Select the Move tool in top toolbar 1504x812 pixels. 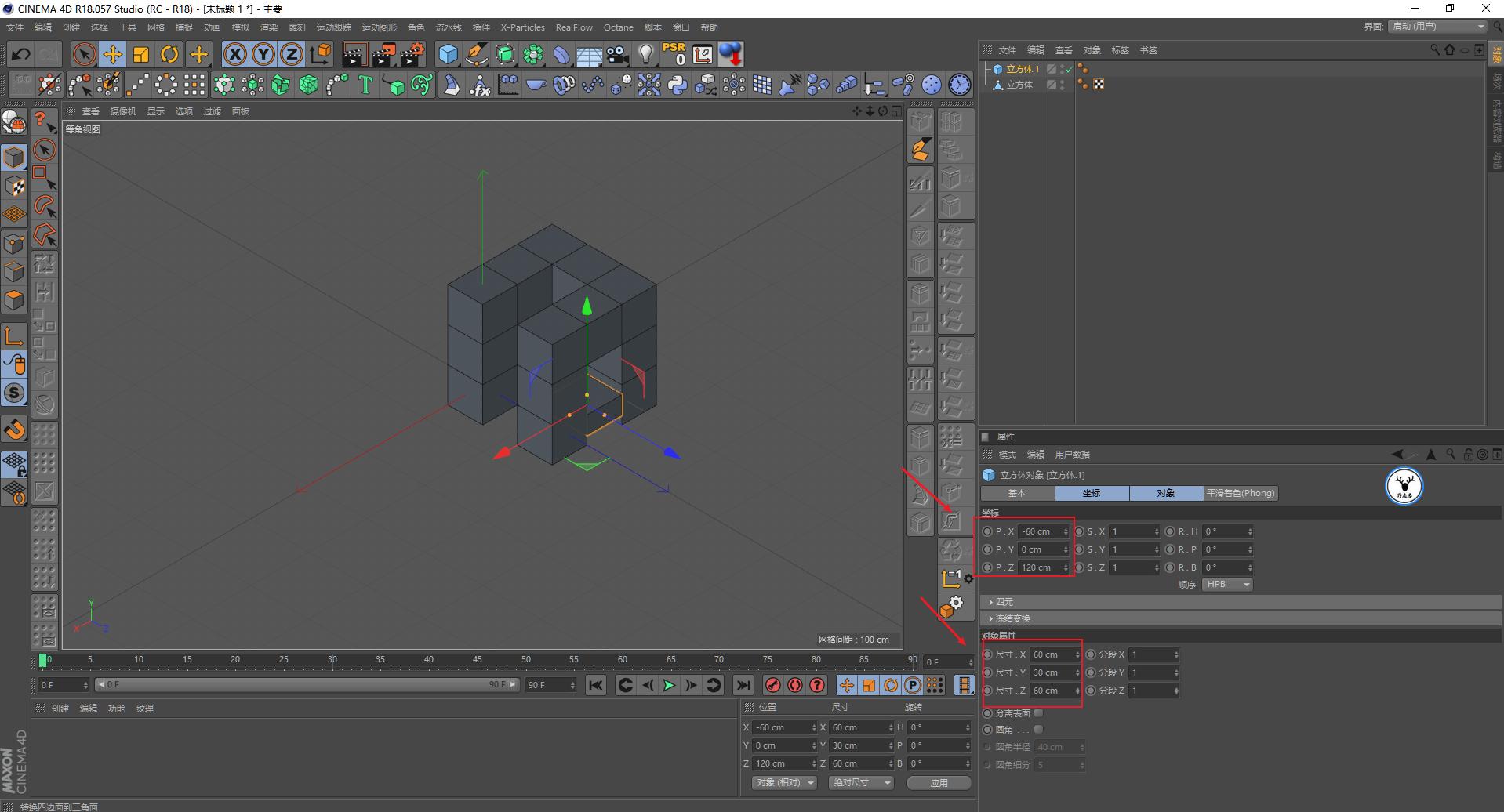coord(112,54)
